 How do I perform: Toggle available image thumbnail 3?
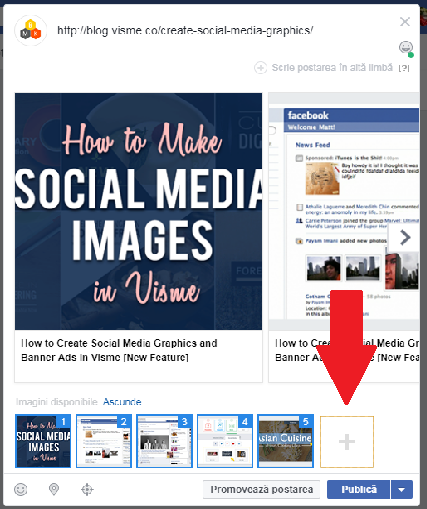(164, 441)
